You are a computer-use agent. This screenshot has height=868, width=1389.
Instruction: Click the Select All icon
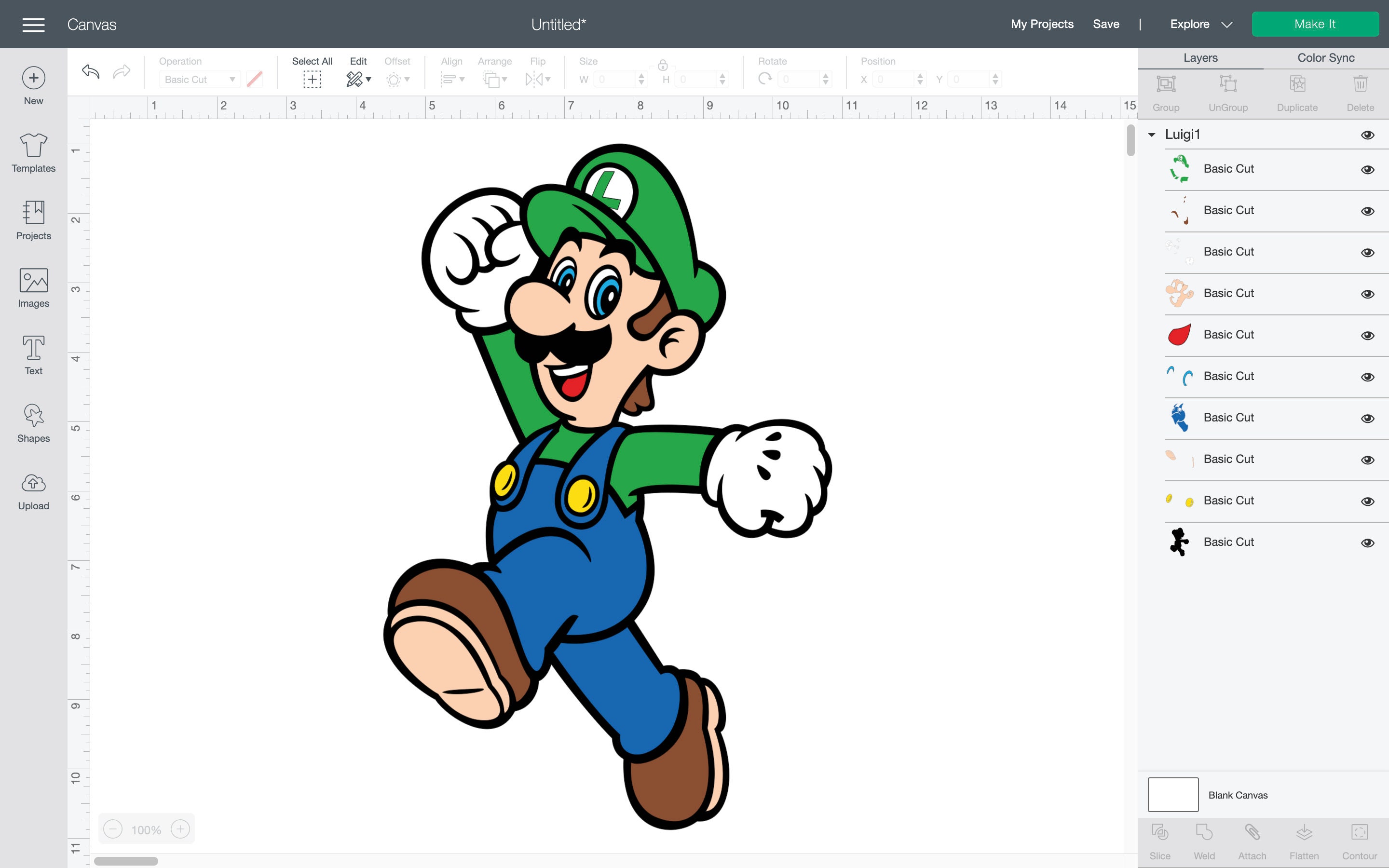312,79
